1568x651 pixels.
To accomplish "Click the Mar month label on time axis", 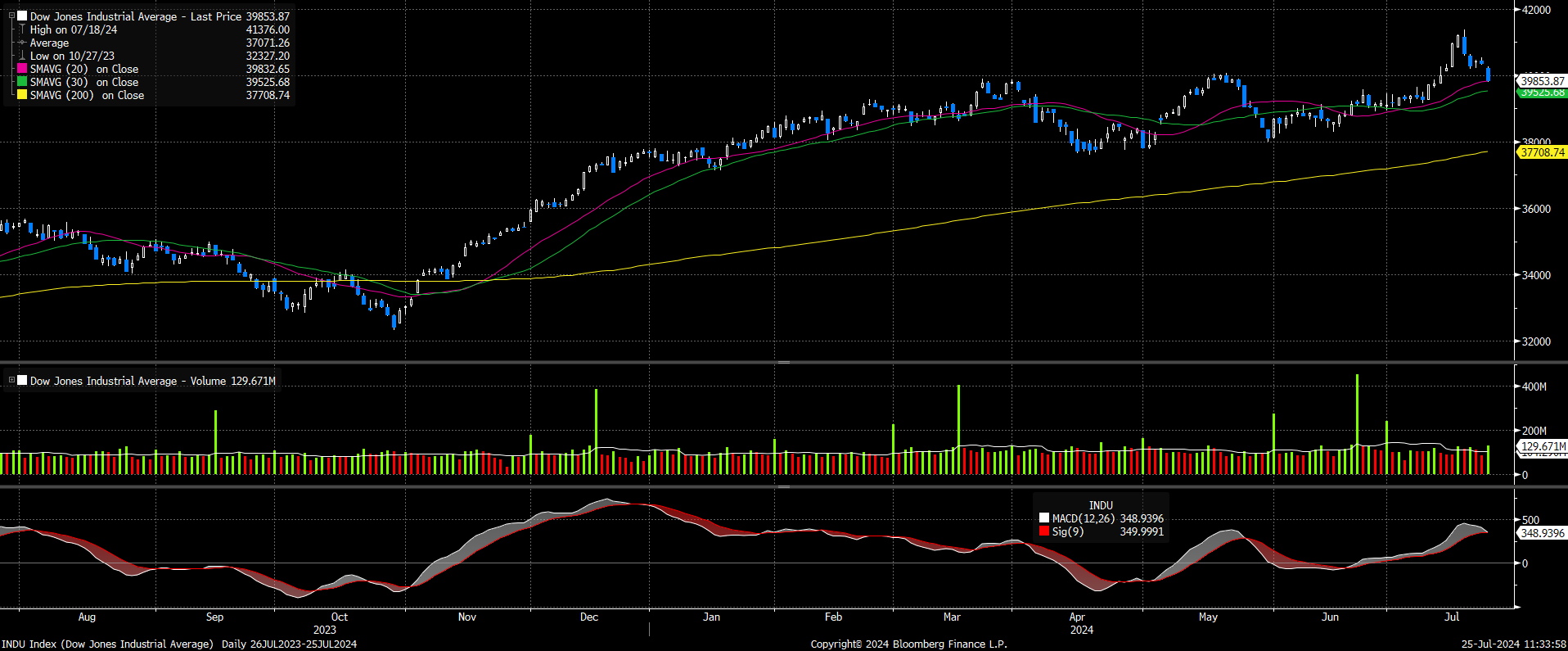I will click(952, 617).
